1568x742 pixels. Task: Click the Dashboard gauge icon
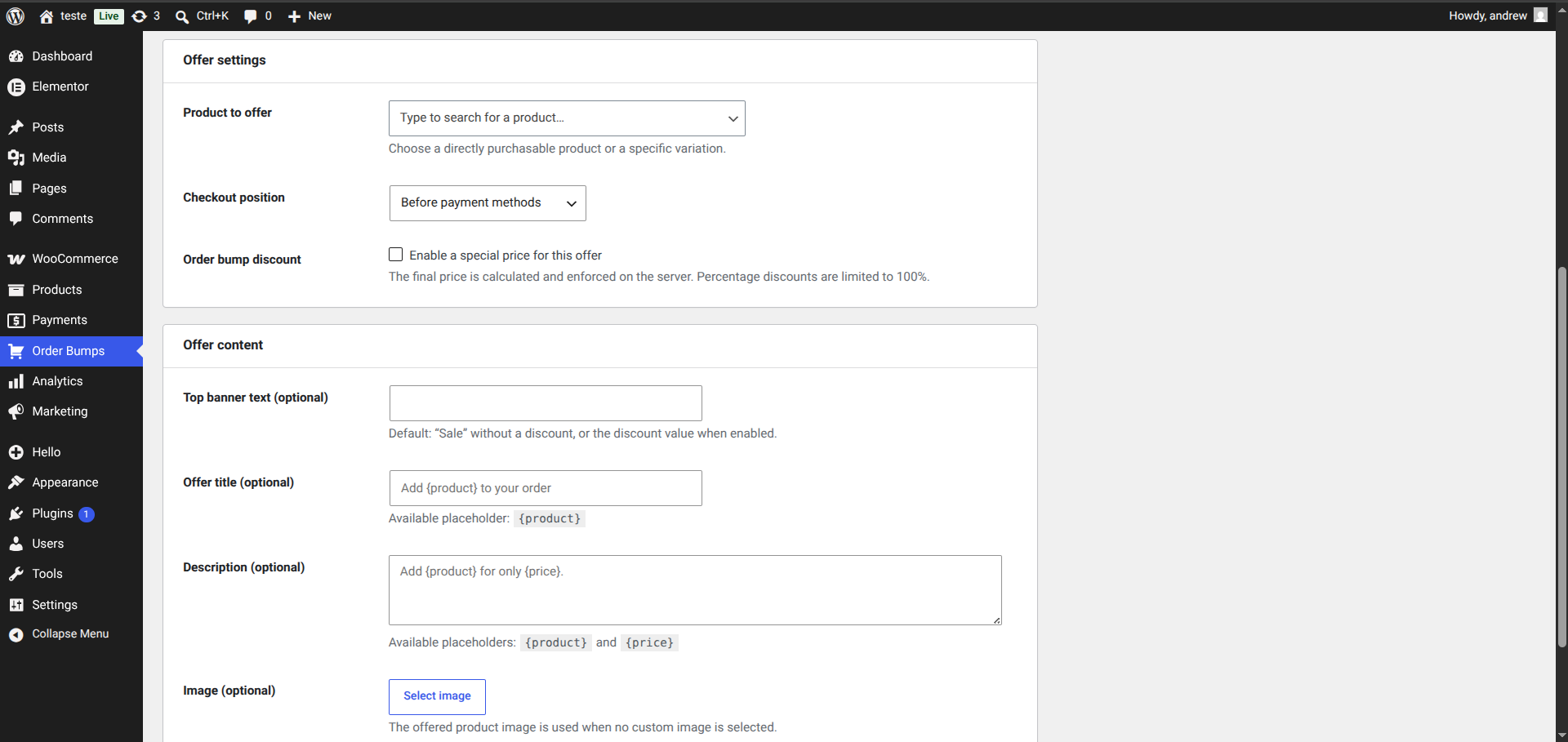click(x=16, y=56)
